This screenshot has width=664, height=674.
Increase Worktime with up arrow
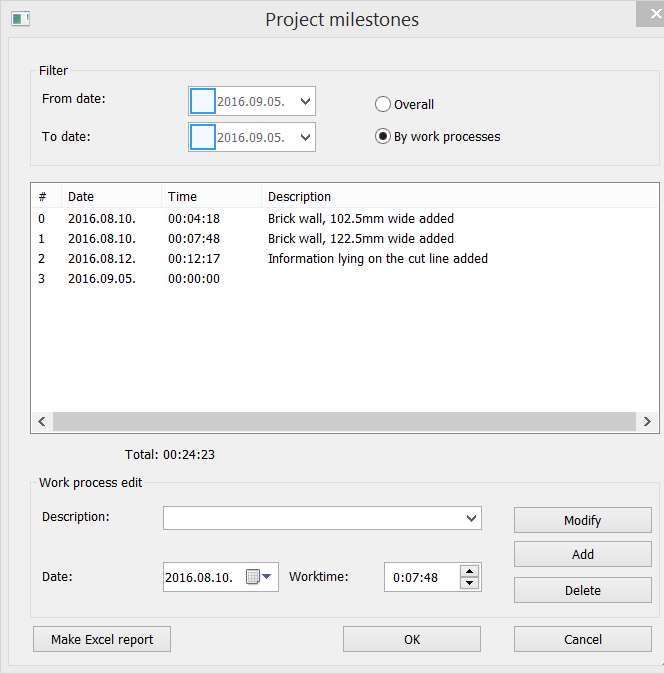(x=469, y=571)
